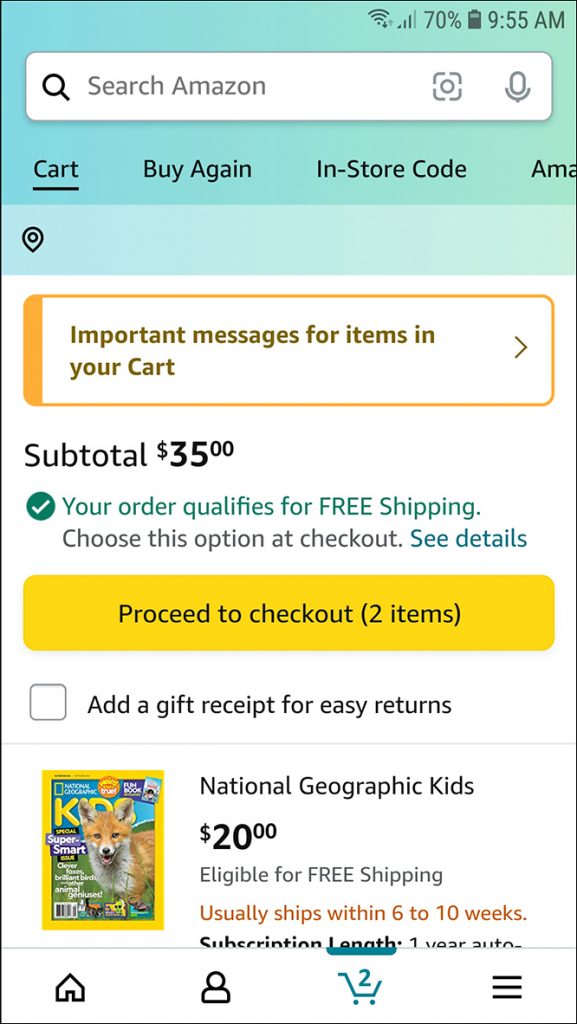
Task: Select the In-Store Code tab
Action: point(391,169)
